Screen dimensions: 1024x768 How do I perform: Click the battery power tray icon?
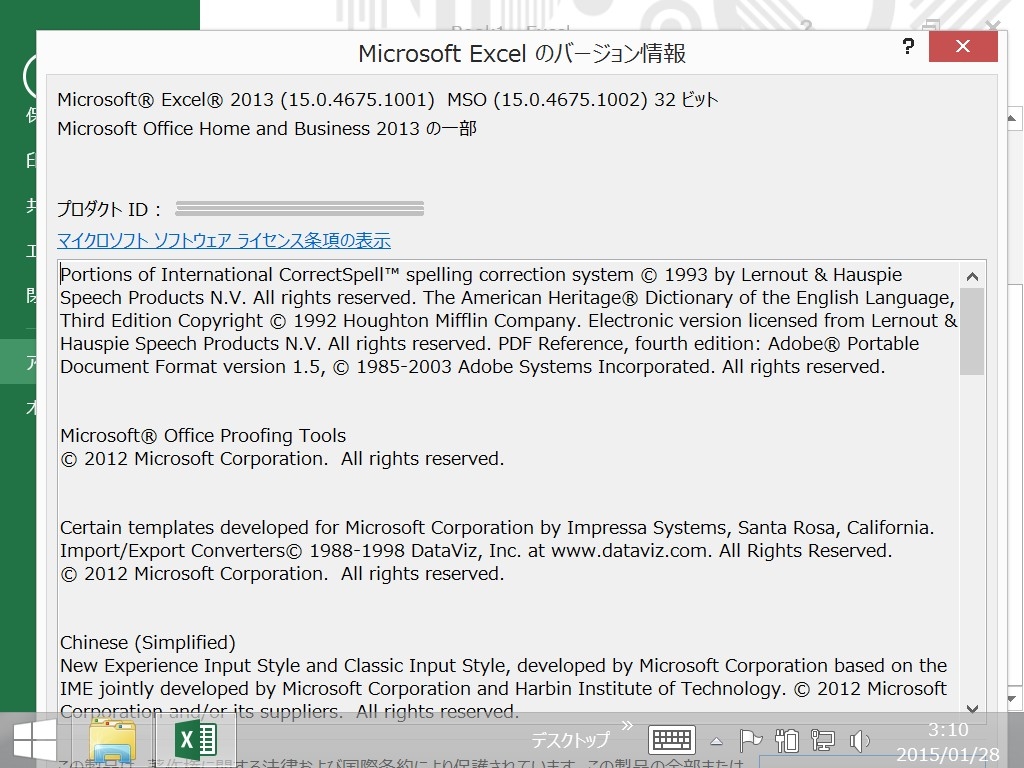(787, 741)
